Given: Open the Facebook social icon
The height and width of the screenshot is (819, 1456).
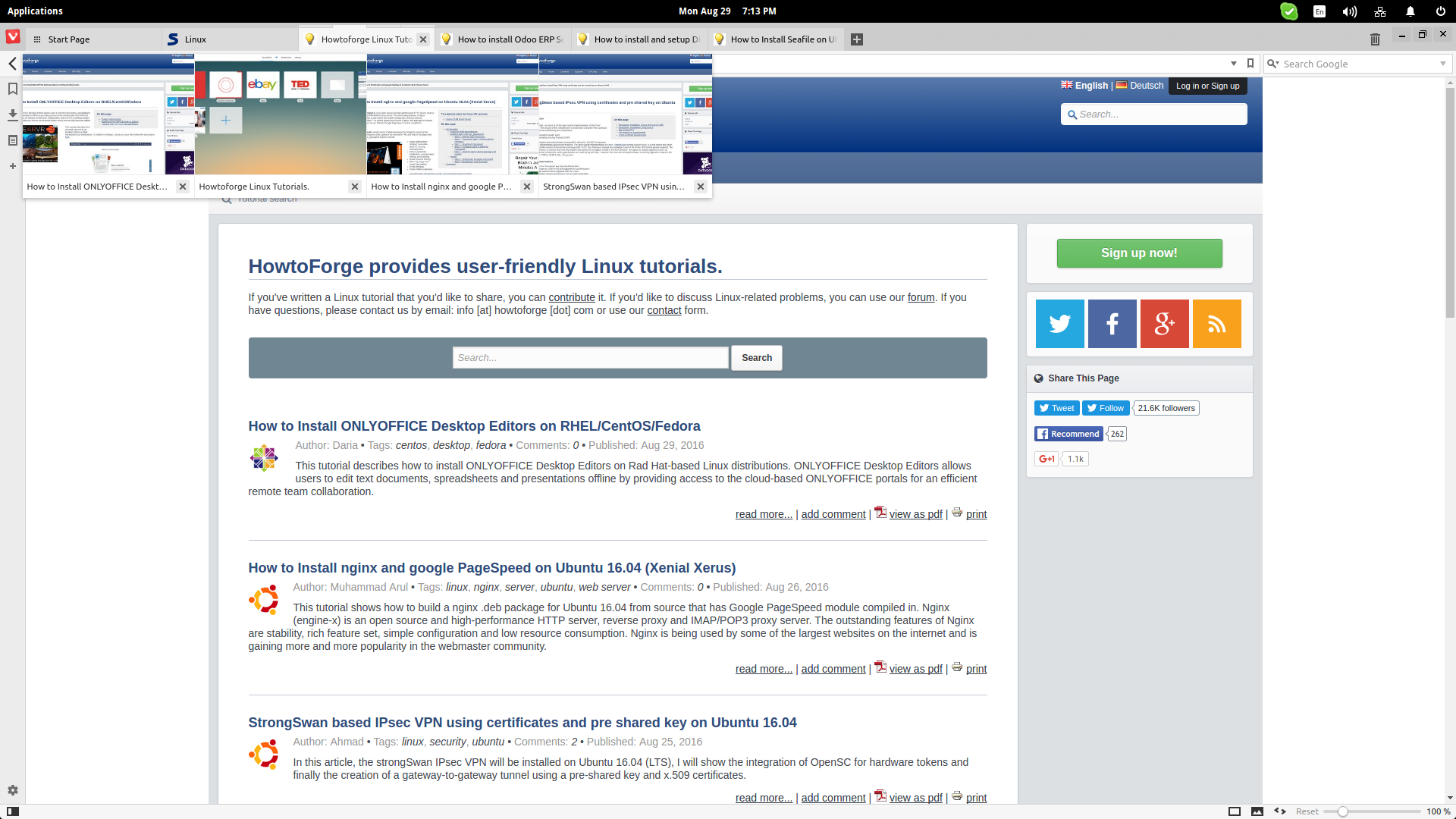Looking at the screenshot, I should point(1112,324).
